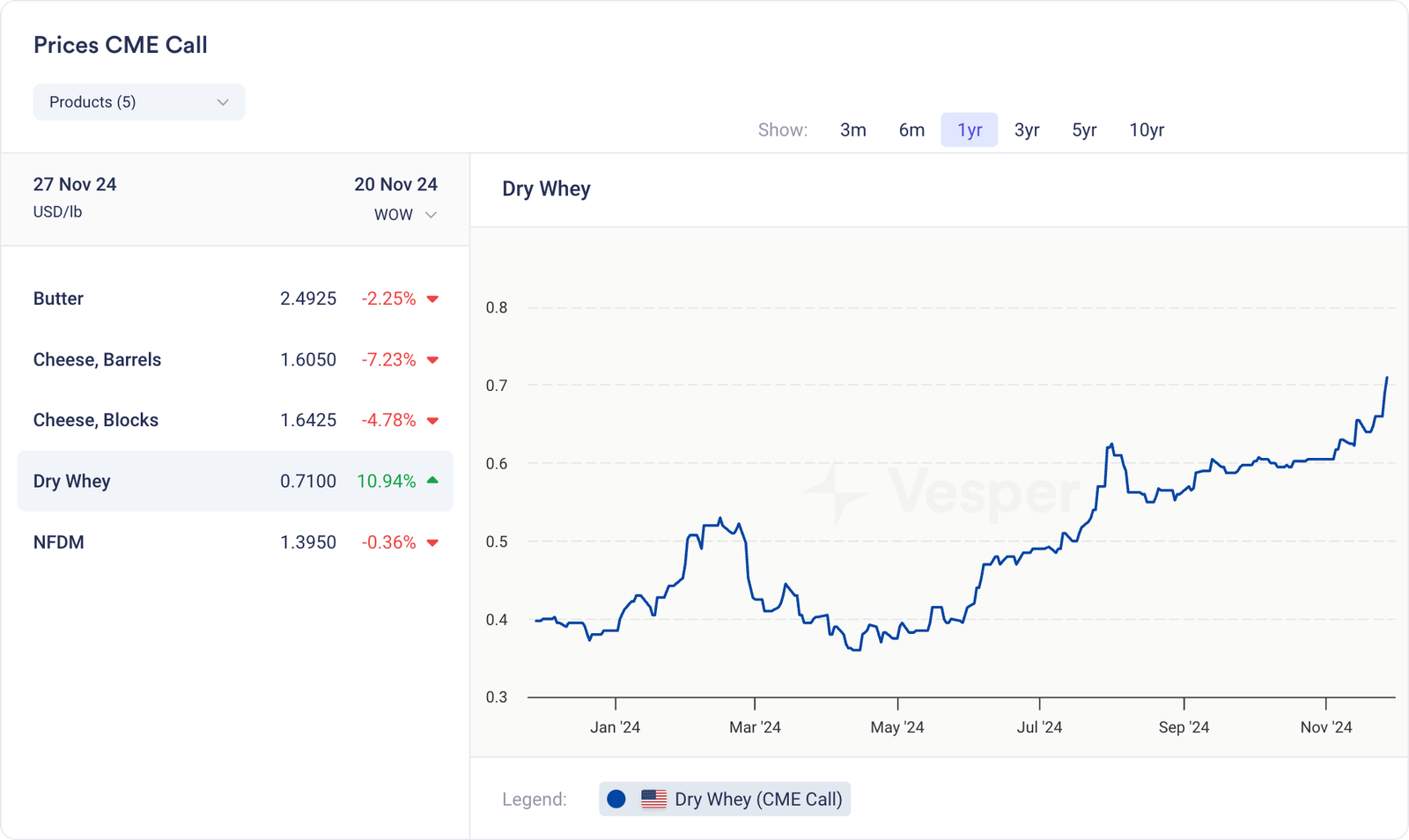The width and height of the screenshot is (1409, 840).
Task: Click the red arrow for Cheese, Barrels
Action: pos(432,360)
